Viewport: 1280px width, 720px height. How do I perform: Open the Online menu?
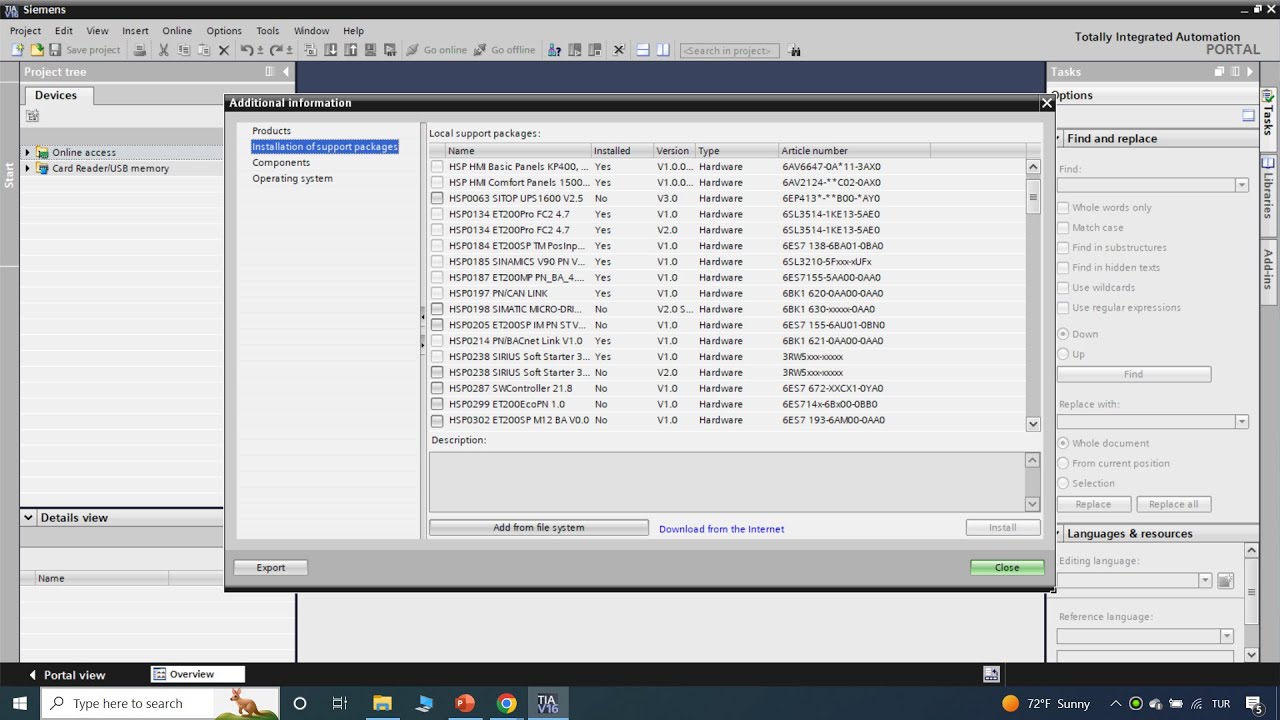177,31
